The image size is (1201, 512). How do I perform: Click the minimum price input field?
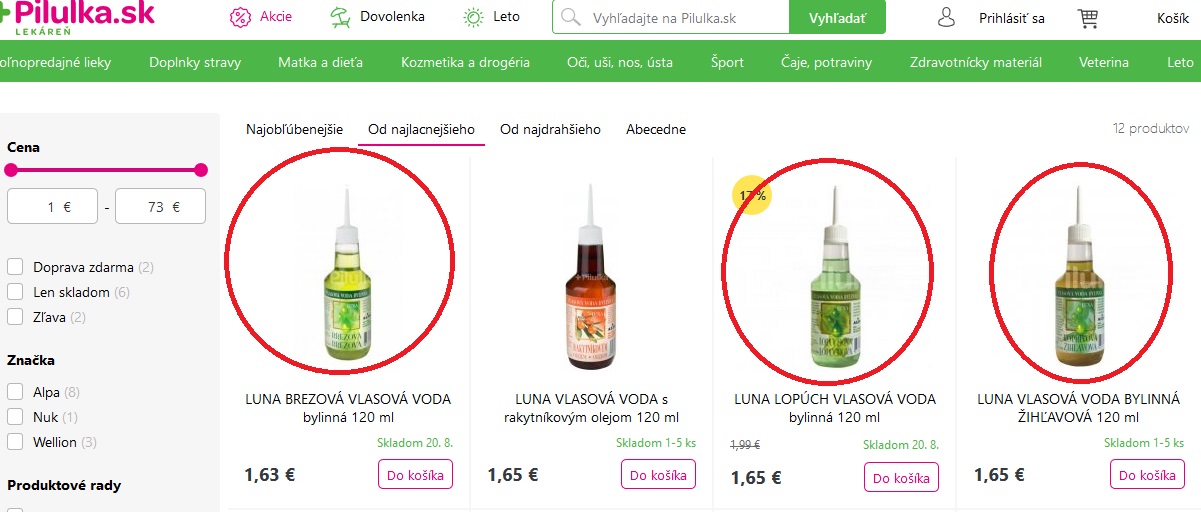pos(52,207)
